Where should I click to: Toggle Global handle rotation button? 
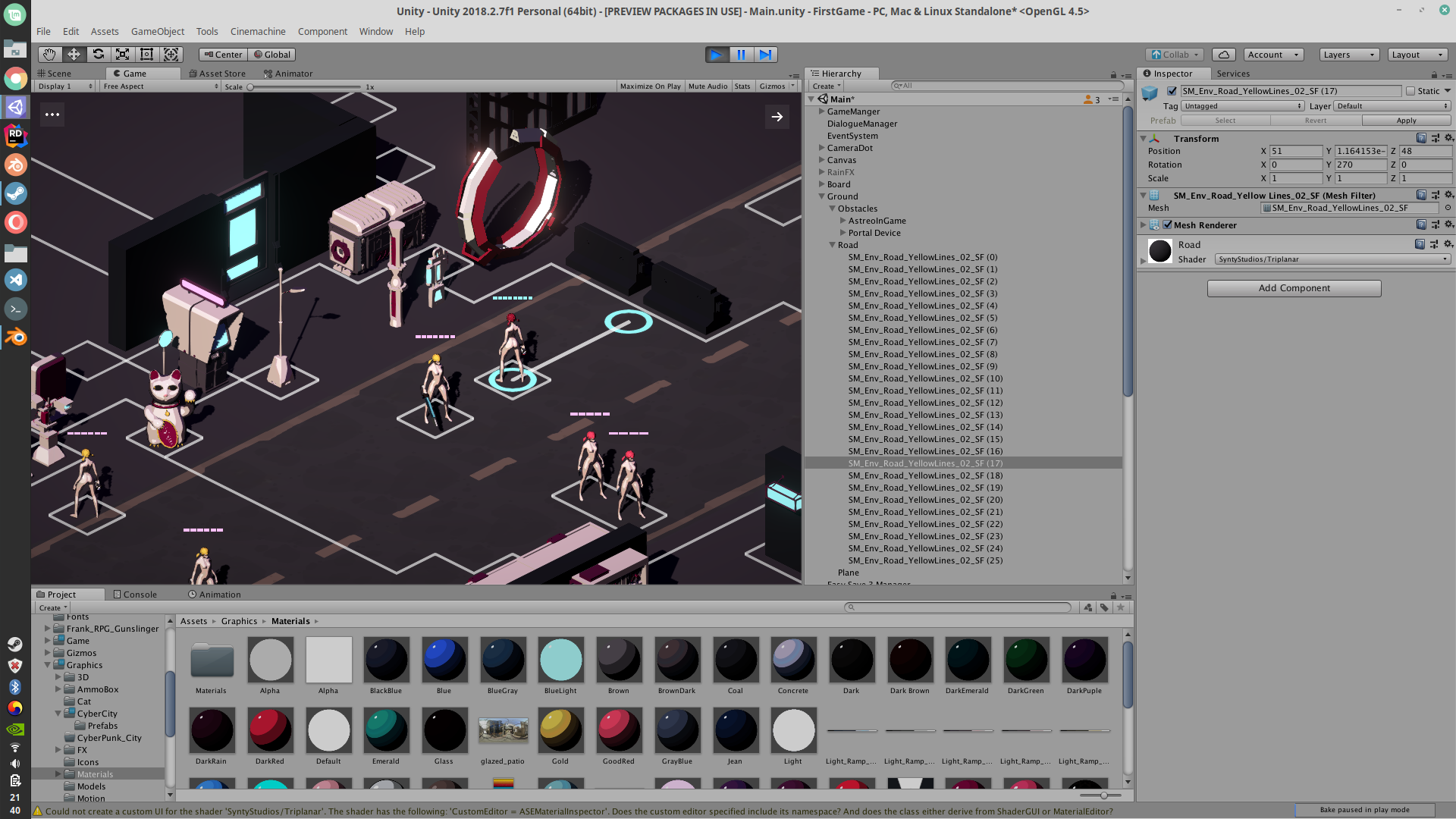click(271, 55)
